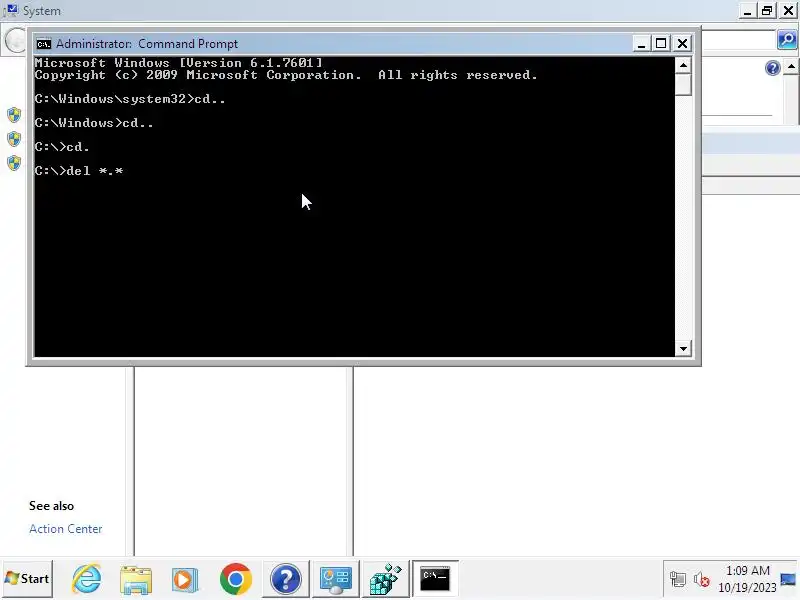Click the Microsoft Windows Version 6.1.7601 text
800x600 pixels.
179,63
